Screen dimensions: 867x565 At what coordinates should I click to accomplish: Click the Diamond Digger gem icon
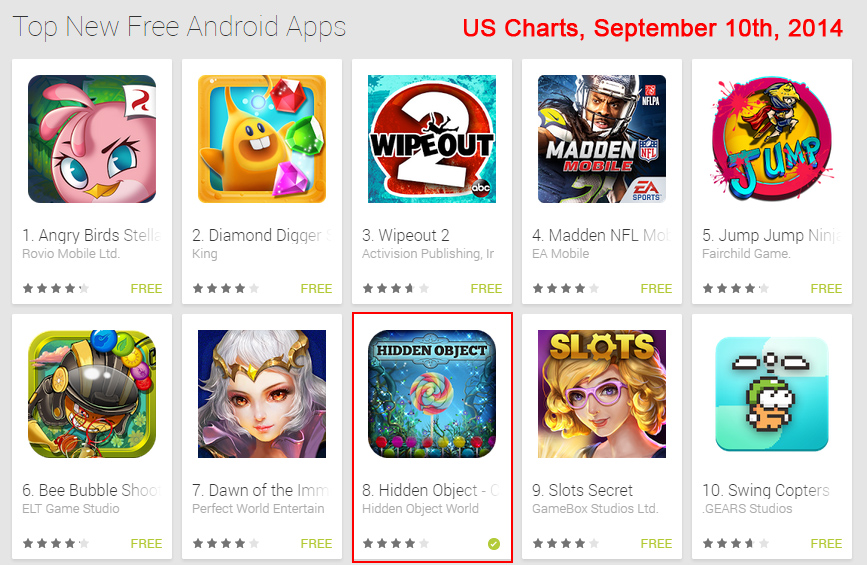pyautogui.click(x=262, y=139)
